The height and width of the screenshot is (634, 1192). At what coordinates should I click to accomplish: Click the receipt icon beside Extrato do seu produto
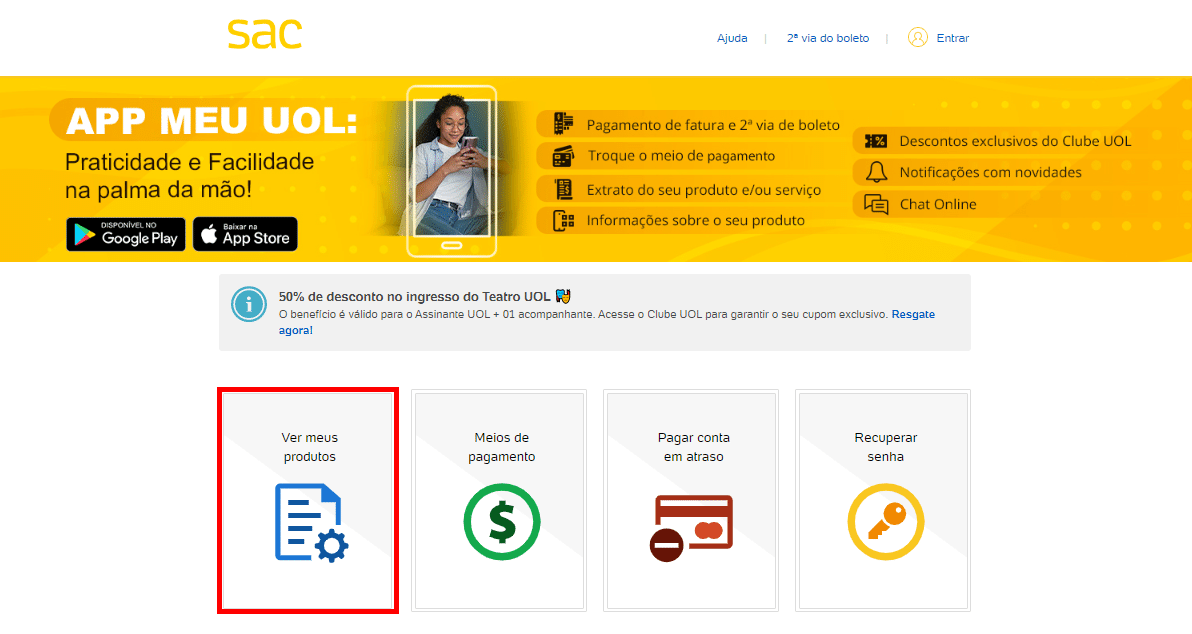click(563, 189)
